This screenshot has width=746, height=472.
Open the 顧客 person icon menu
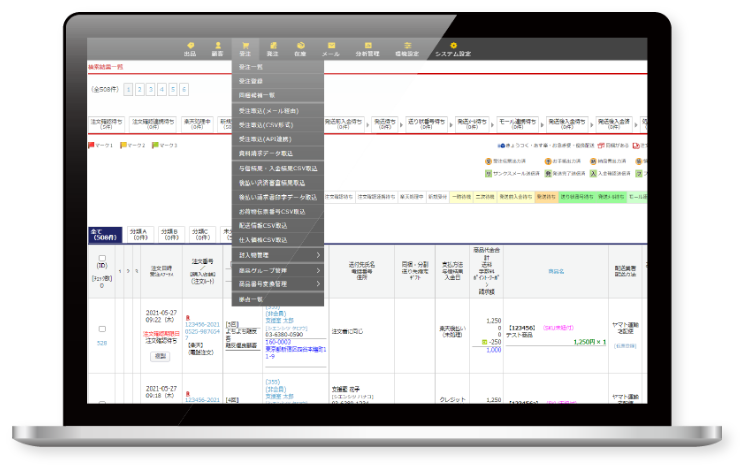[217, 49]
